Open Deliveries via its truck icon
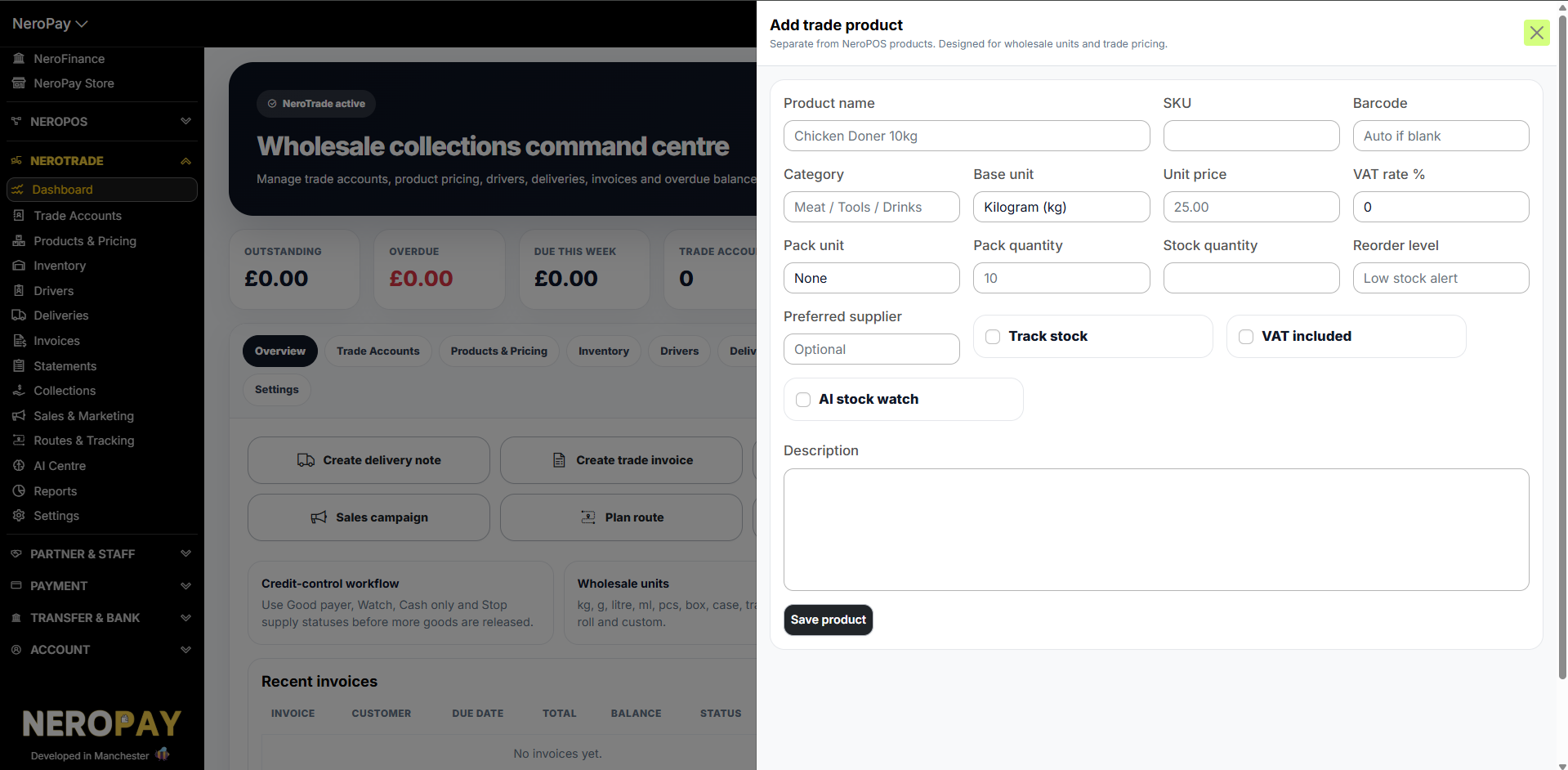Screen dimensions: 1568x770 click(x=19, y=316)
